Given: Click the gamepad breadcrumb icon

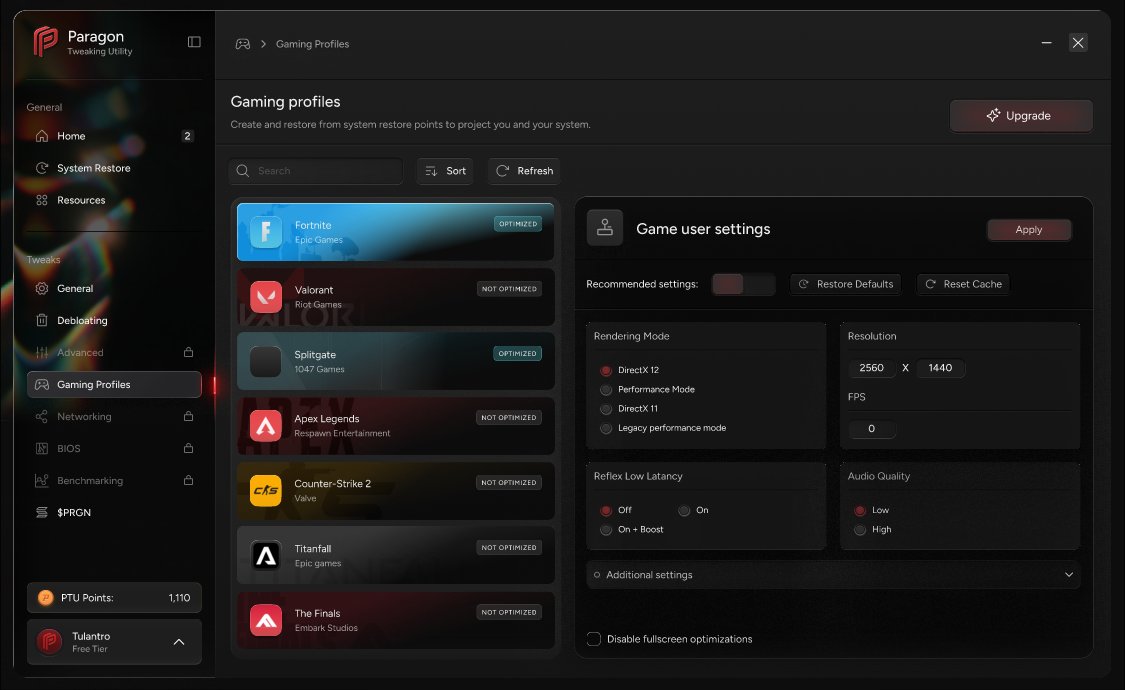Looking at the screenshot, I should point(243,44).
